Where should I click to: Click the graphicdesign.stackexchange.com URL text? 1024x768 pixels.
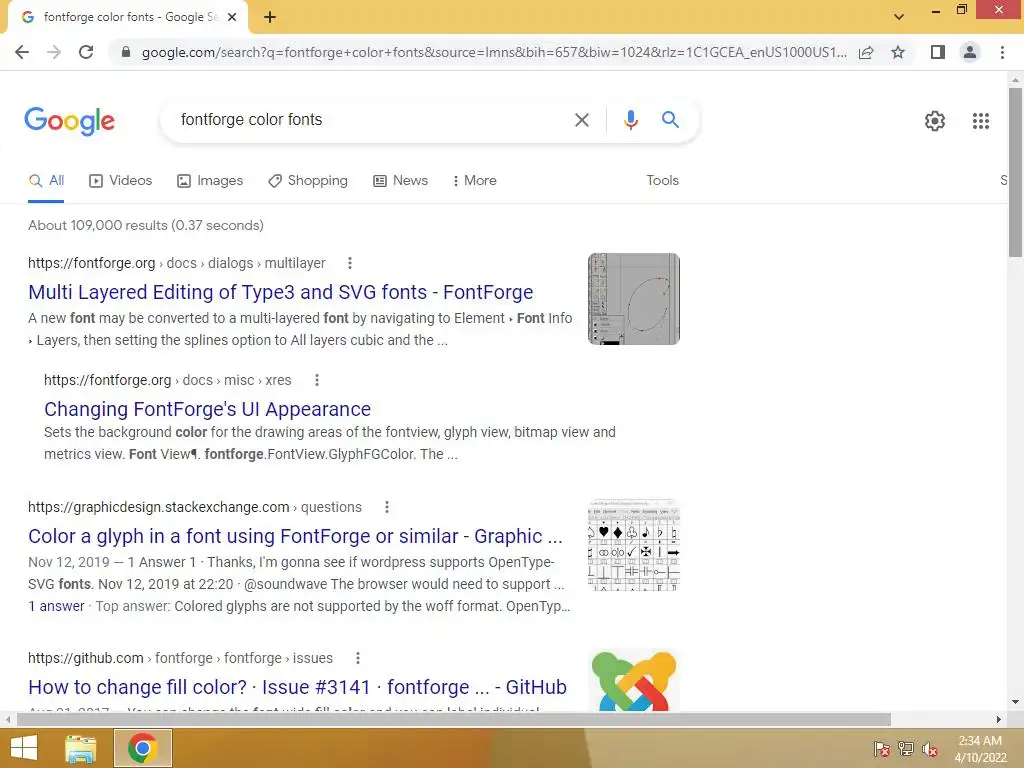[158, 507]
